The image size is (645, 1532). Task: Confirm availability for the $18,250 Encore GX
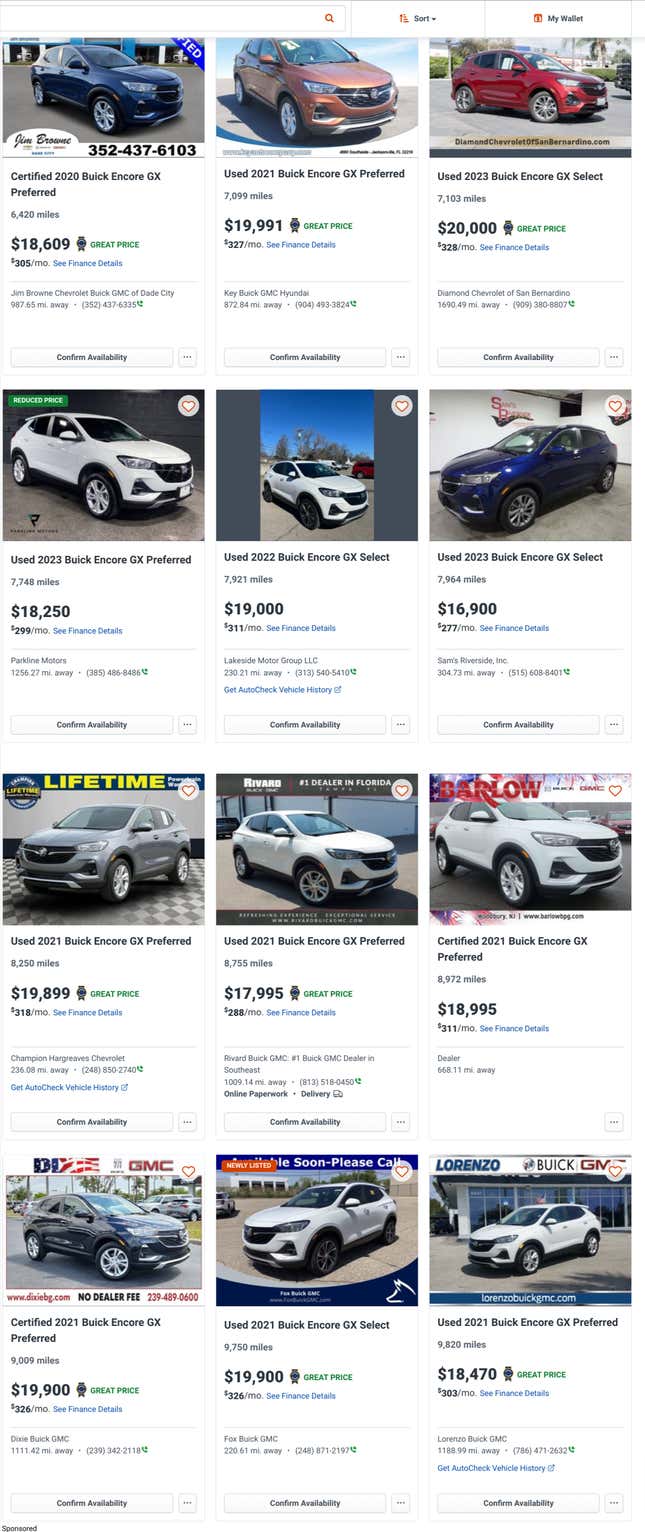click(x=92, y=725)
